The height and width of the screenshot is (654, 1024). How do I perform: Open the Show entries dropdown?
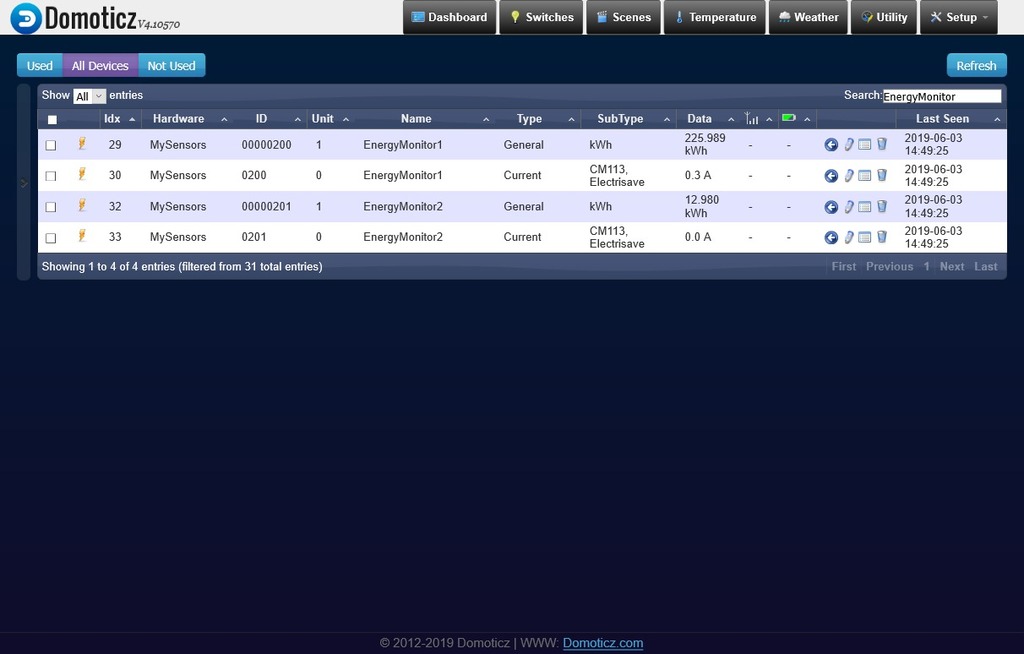point(89,96)
